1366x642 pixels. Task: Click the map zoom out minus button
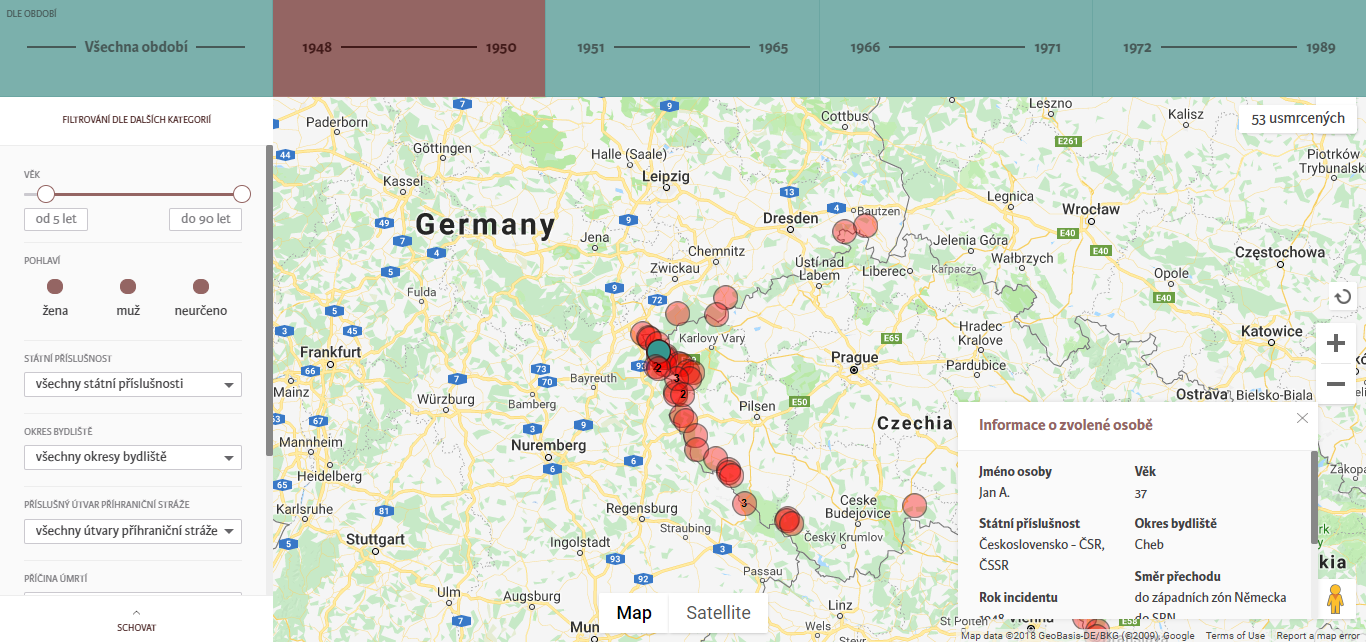pyautogui.click(x=1335, y=383)
